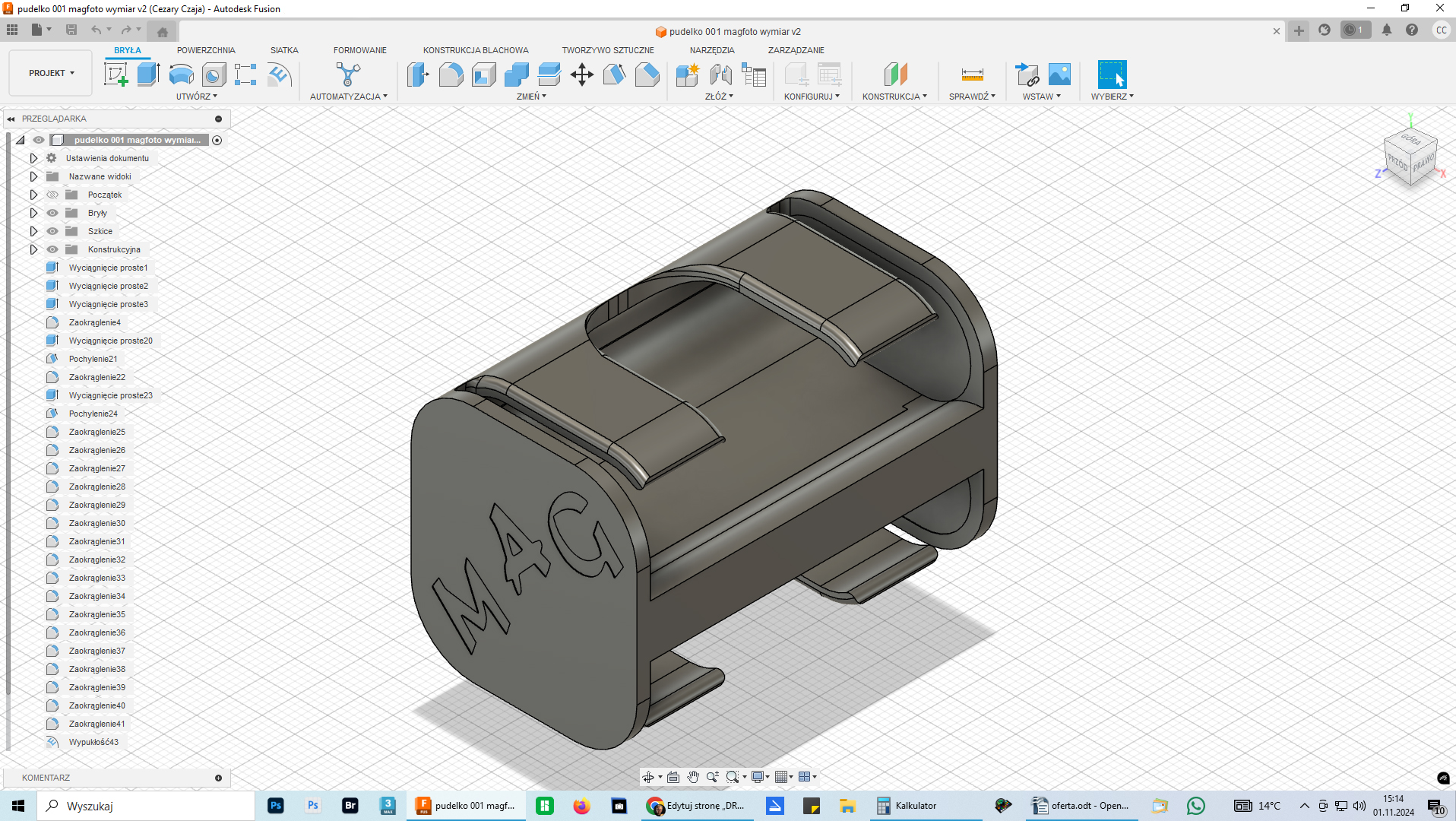This screenshot has height=821, width=1456.
Task: Select the Joint tool
Action: pos(720,74)
